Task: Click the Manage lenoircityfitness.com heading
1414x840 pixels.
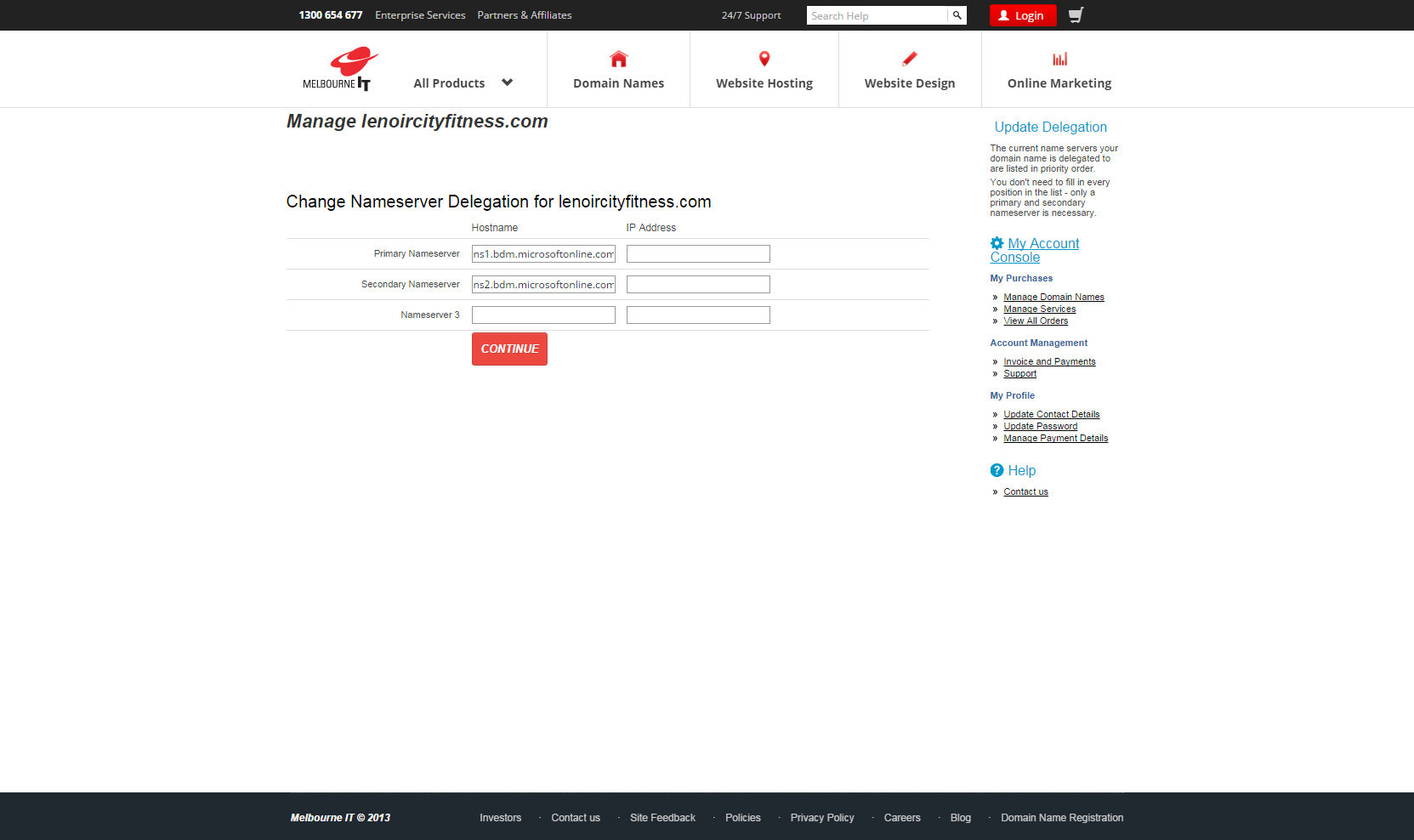Action: 417,122
